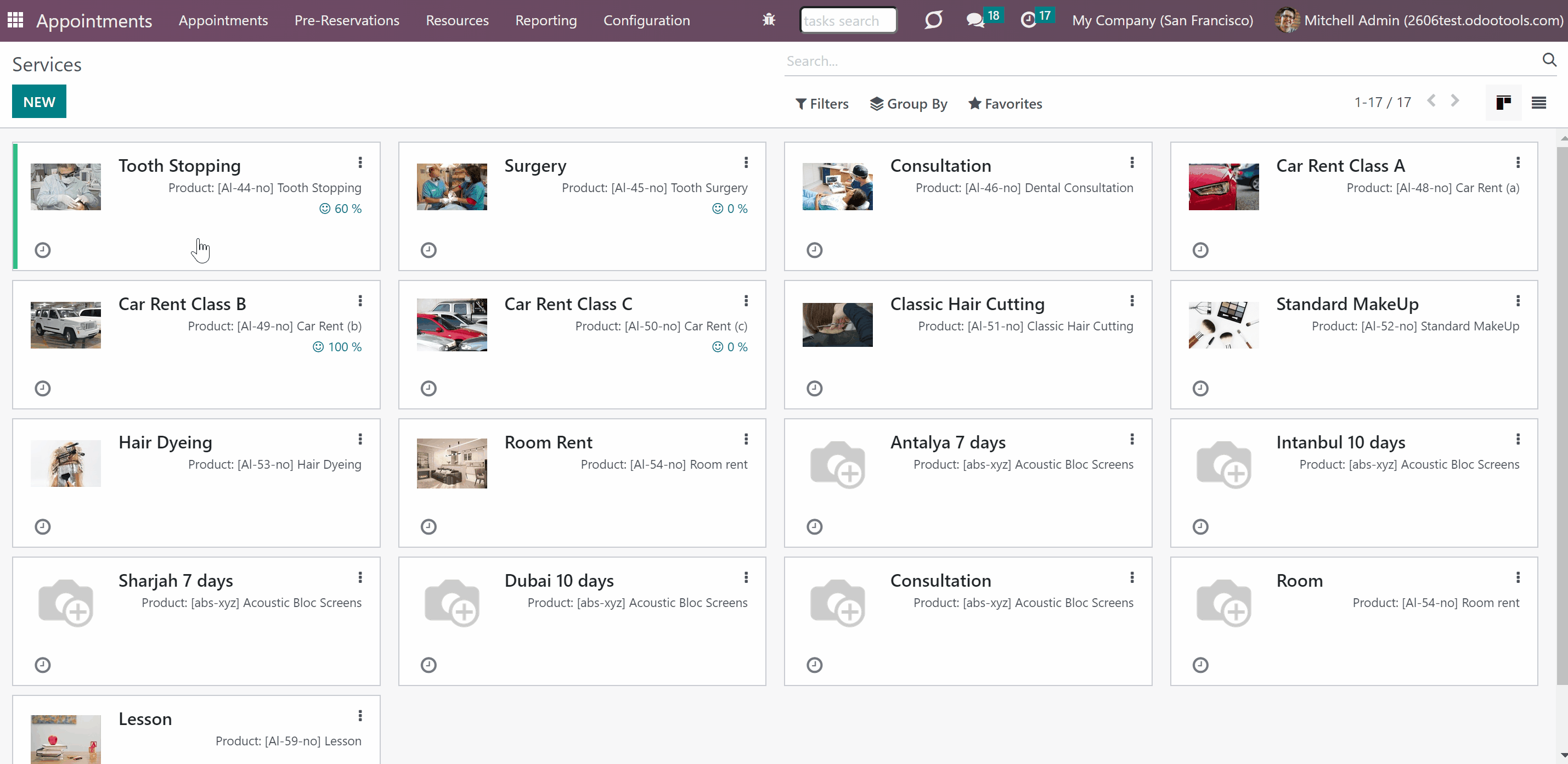Open 0 % rating on Surgery card
This screenshot has width=1568, height=764.
click(x=730, y=208)
